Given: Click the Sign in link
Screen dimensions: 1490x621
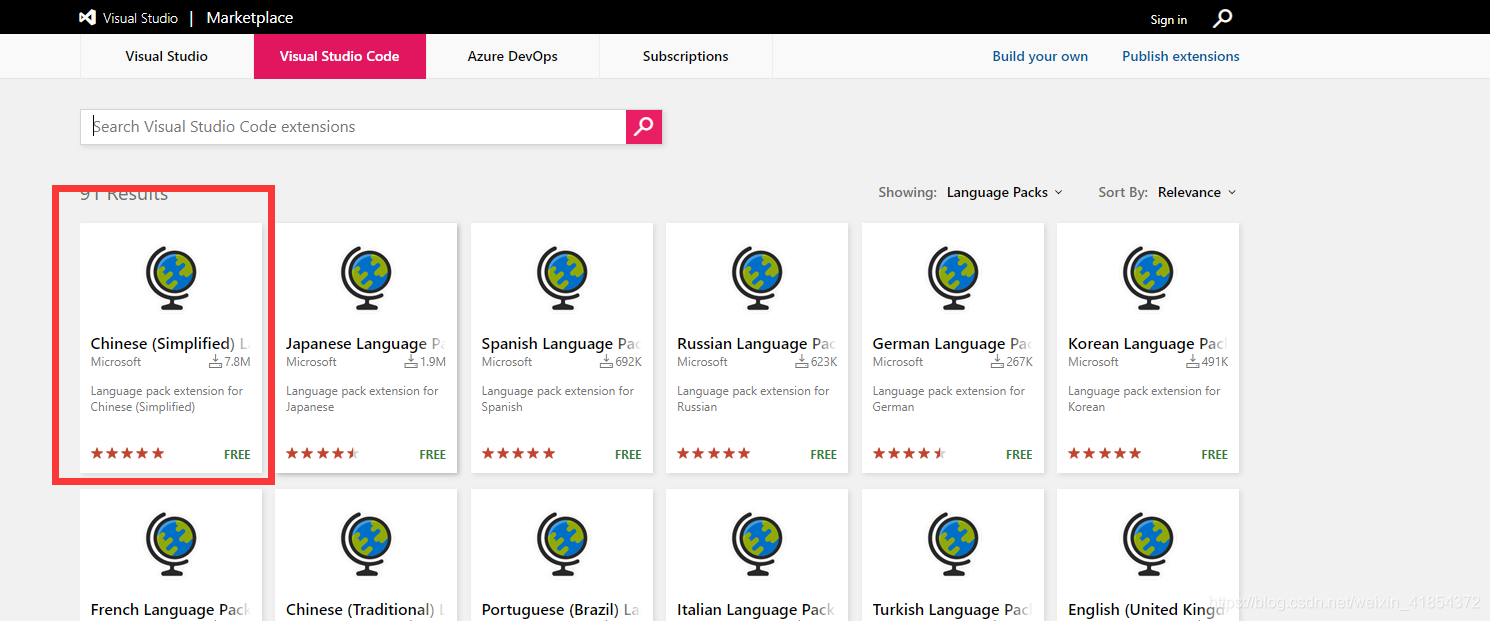Looking at the screenshot, I should 1169,20.
